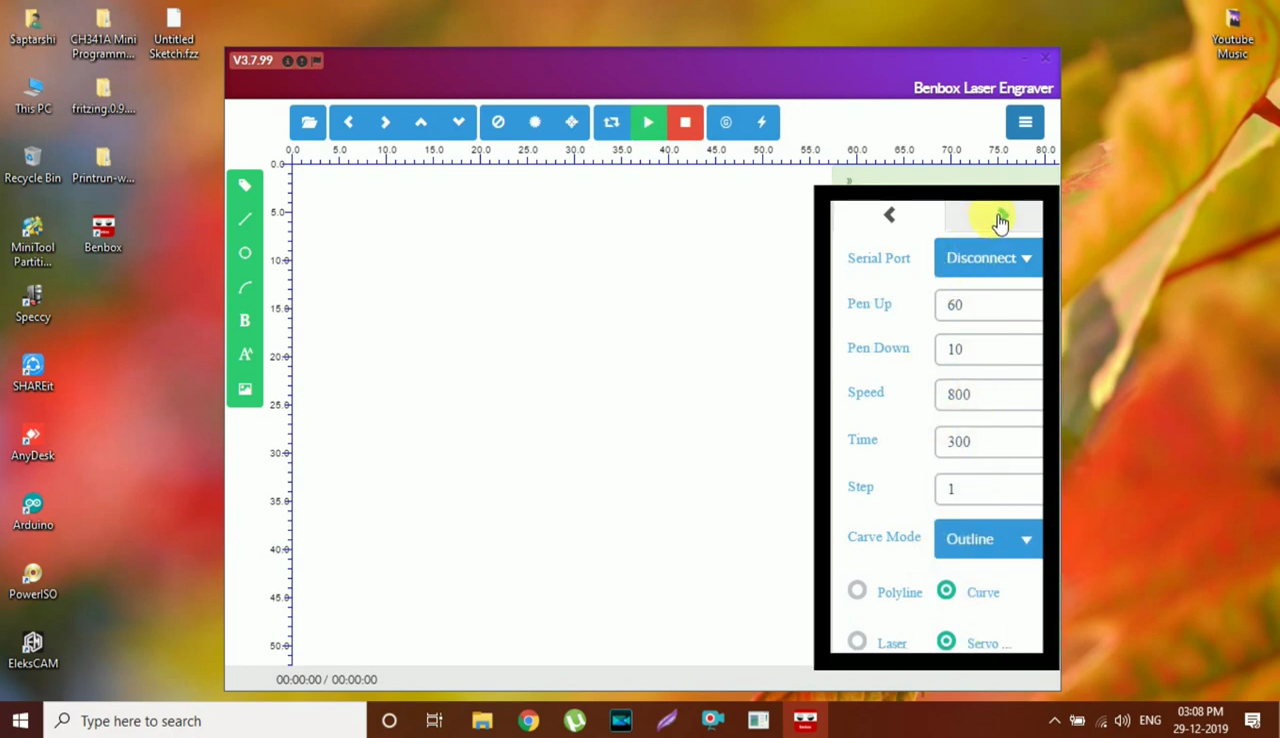
Task: Select the tag tool in the green sidebar
Action: (x=245, y=185)
